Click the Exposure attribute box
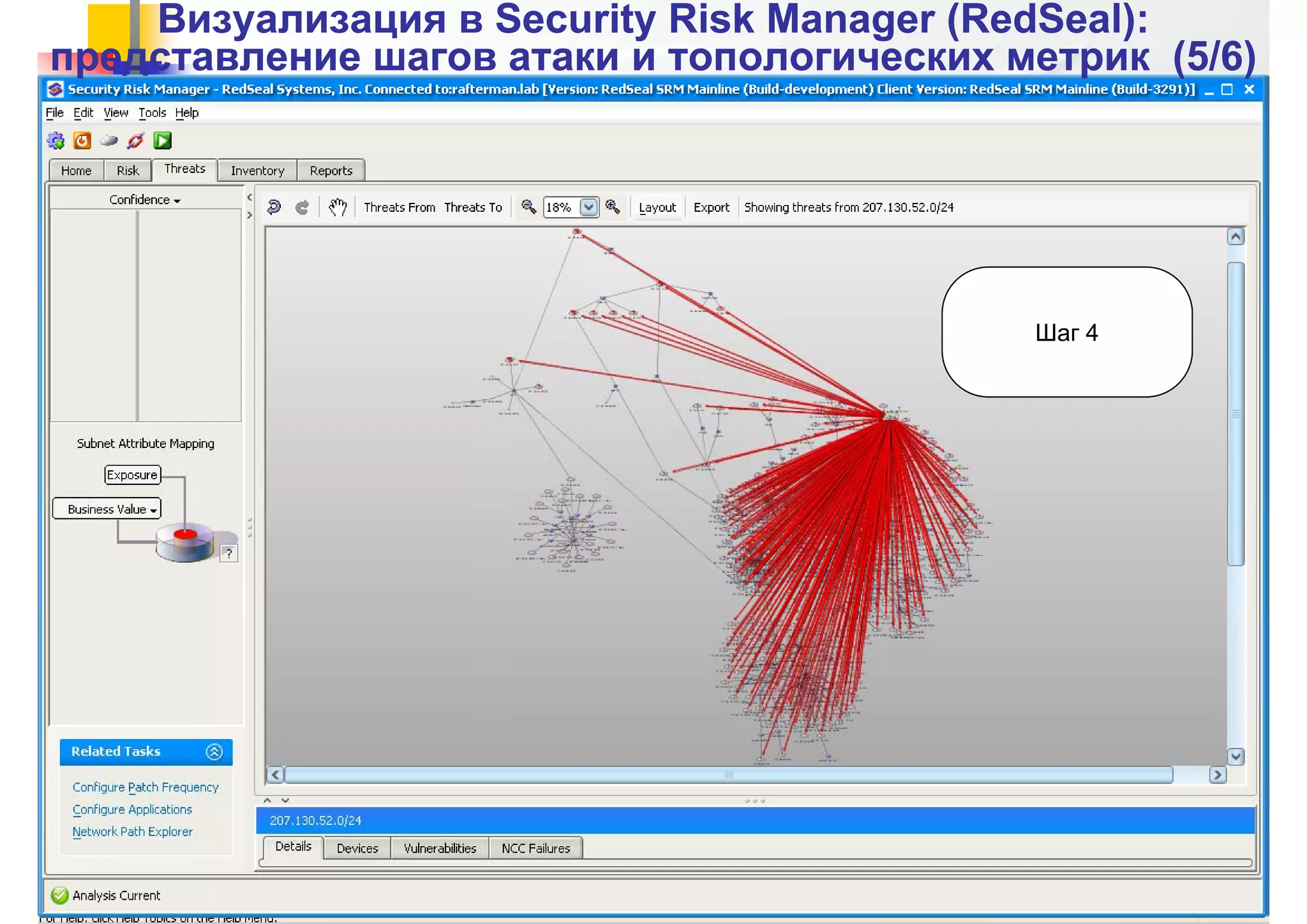The width and height of the screenshot is (1307, 924). [132, 475]
